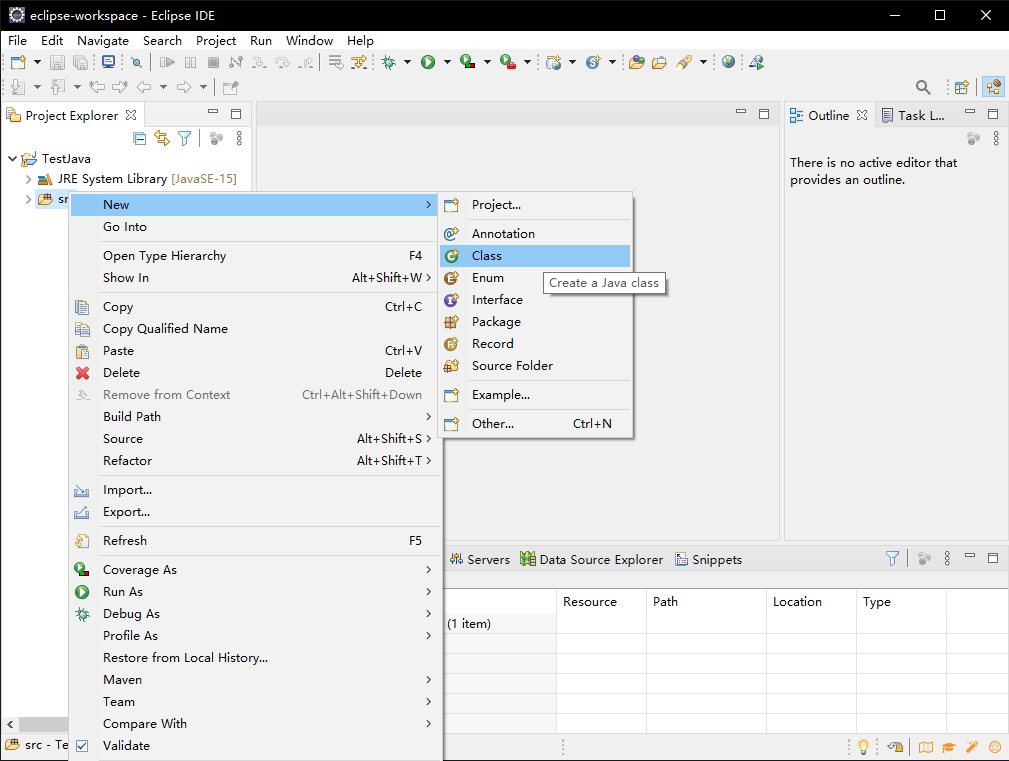This screenshot has height=761, width=1009.
Task: Close the Project Explorer tab
Action: [131, 115]
